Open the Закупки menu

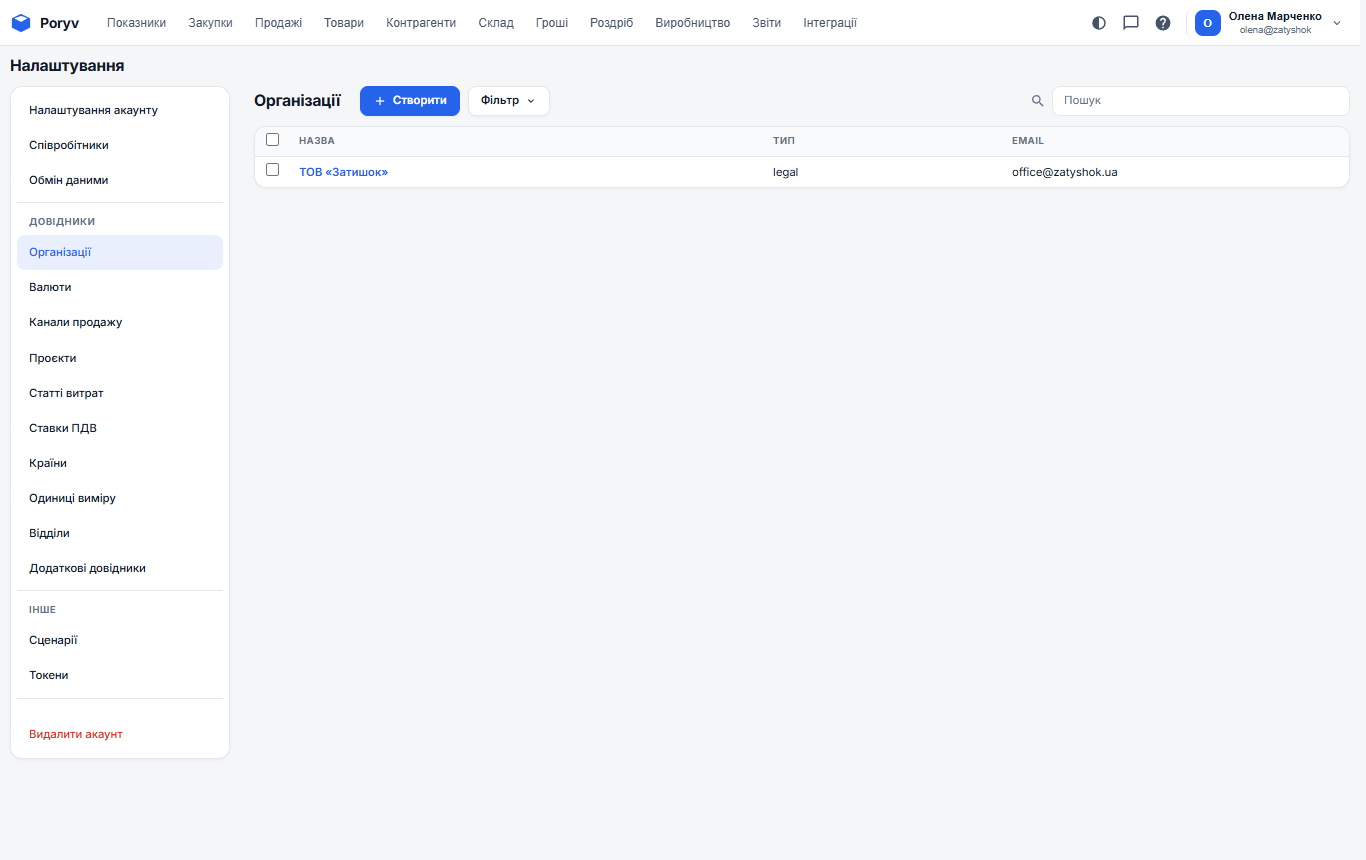pos(210,23)
